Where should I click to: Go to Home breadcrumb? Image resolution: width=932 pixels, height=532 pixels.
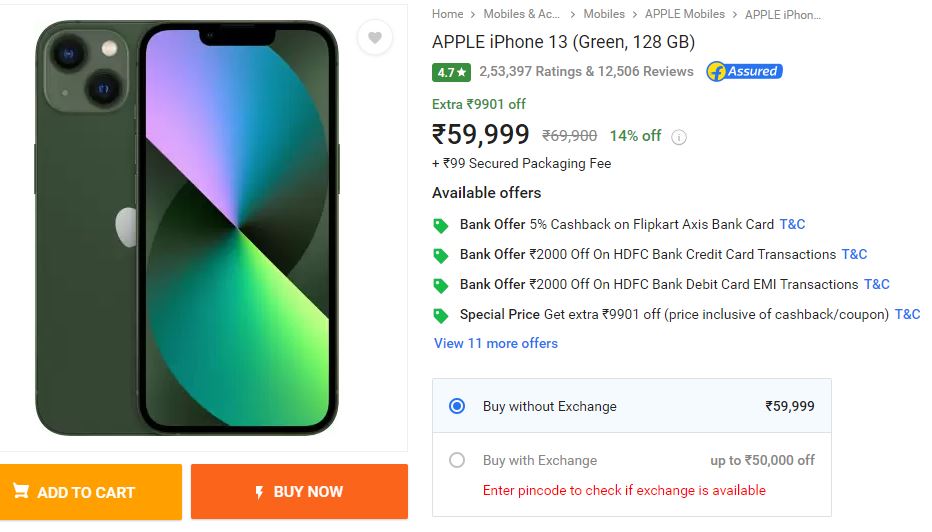click(x=447, y=14)
